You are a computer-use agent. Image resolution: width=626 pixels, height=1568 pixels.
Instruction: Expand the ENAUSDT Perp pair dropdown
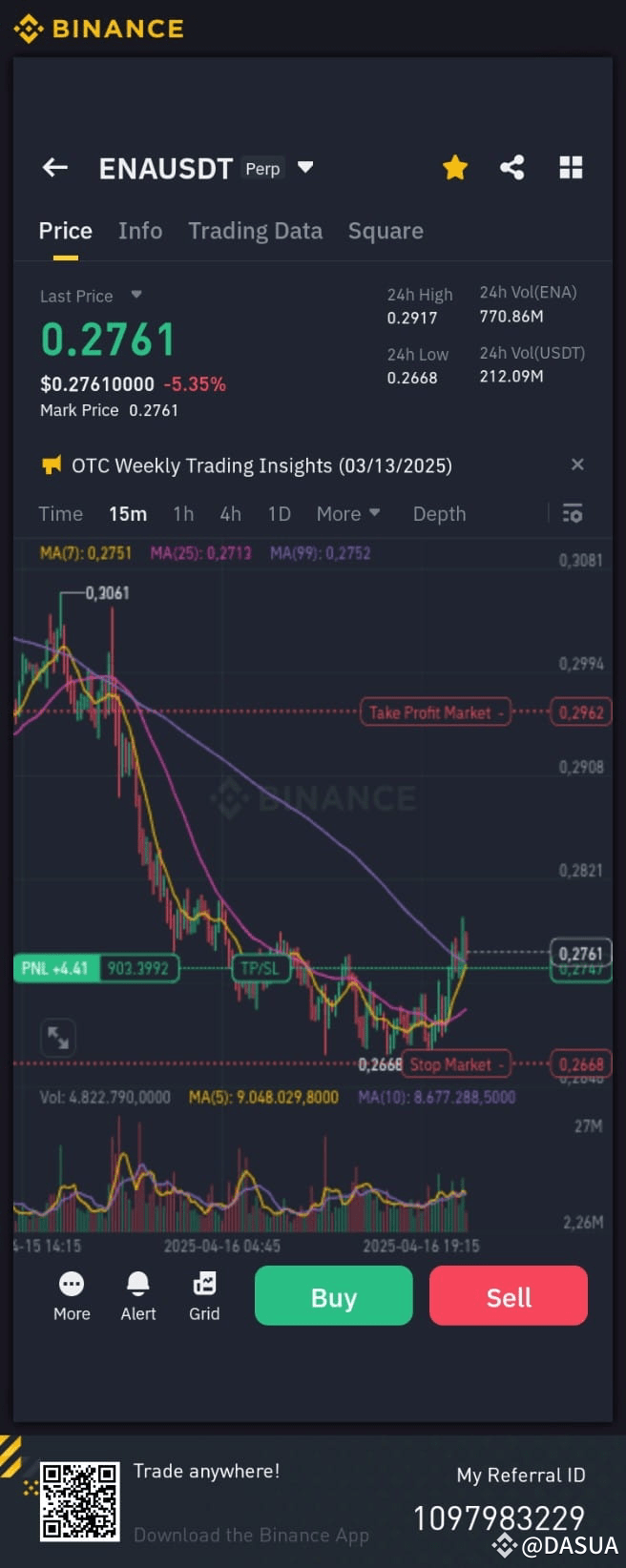pos(305,167)
